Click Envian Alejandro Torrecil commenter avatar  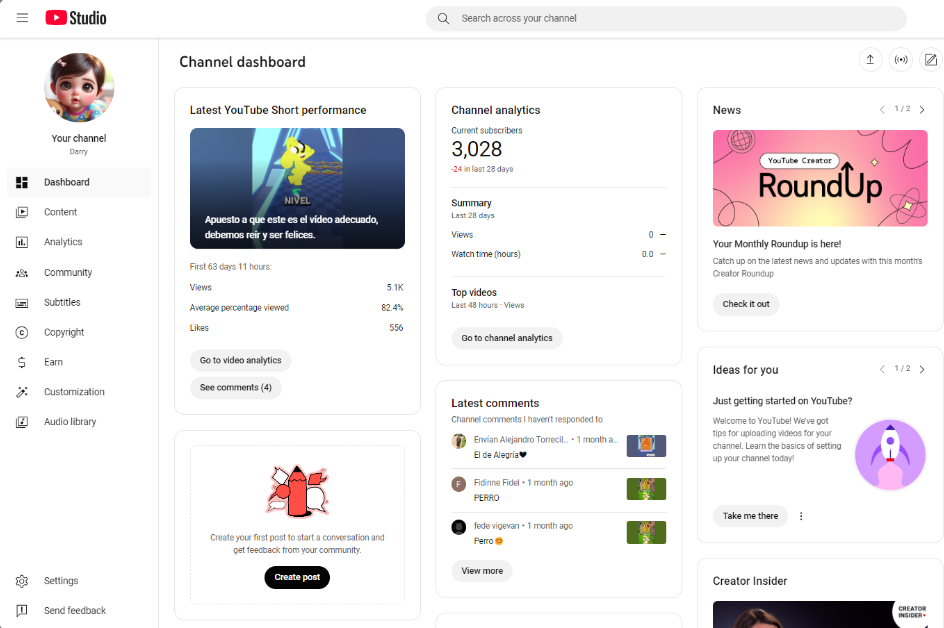coord(459,441)
